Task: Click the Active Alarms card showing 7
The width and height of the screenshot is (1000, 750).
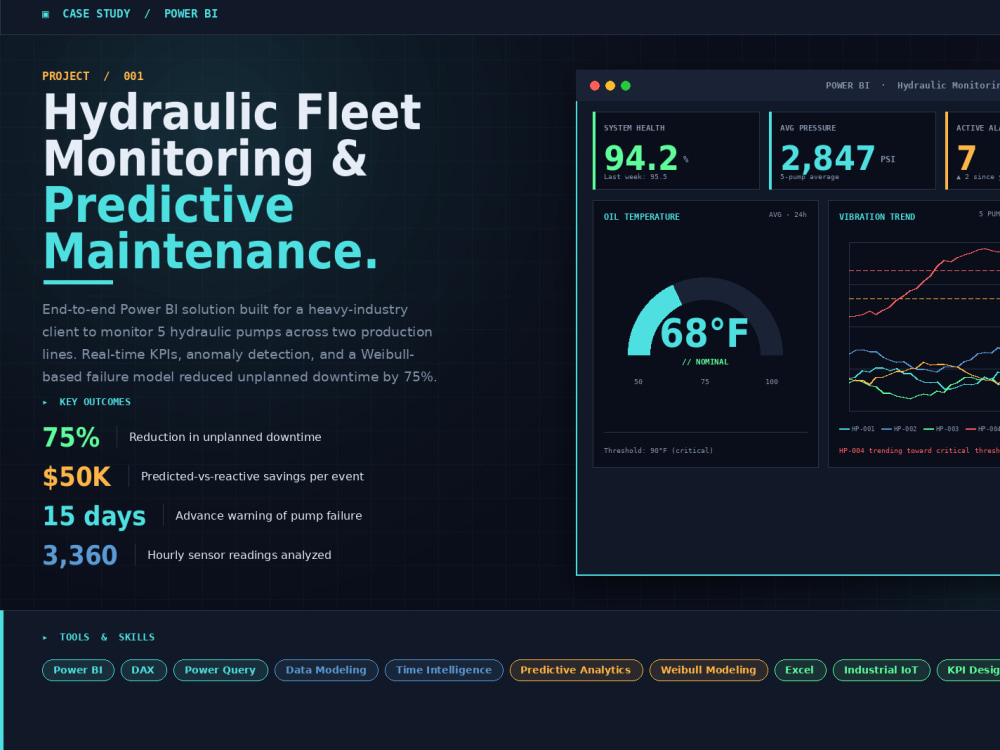Action: click(x=973, y=151)
